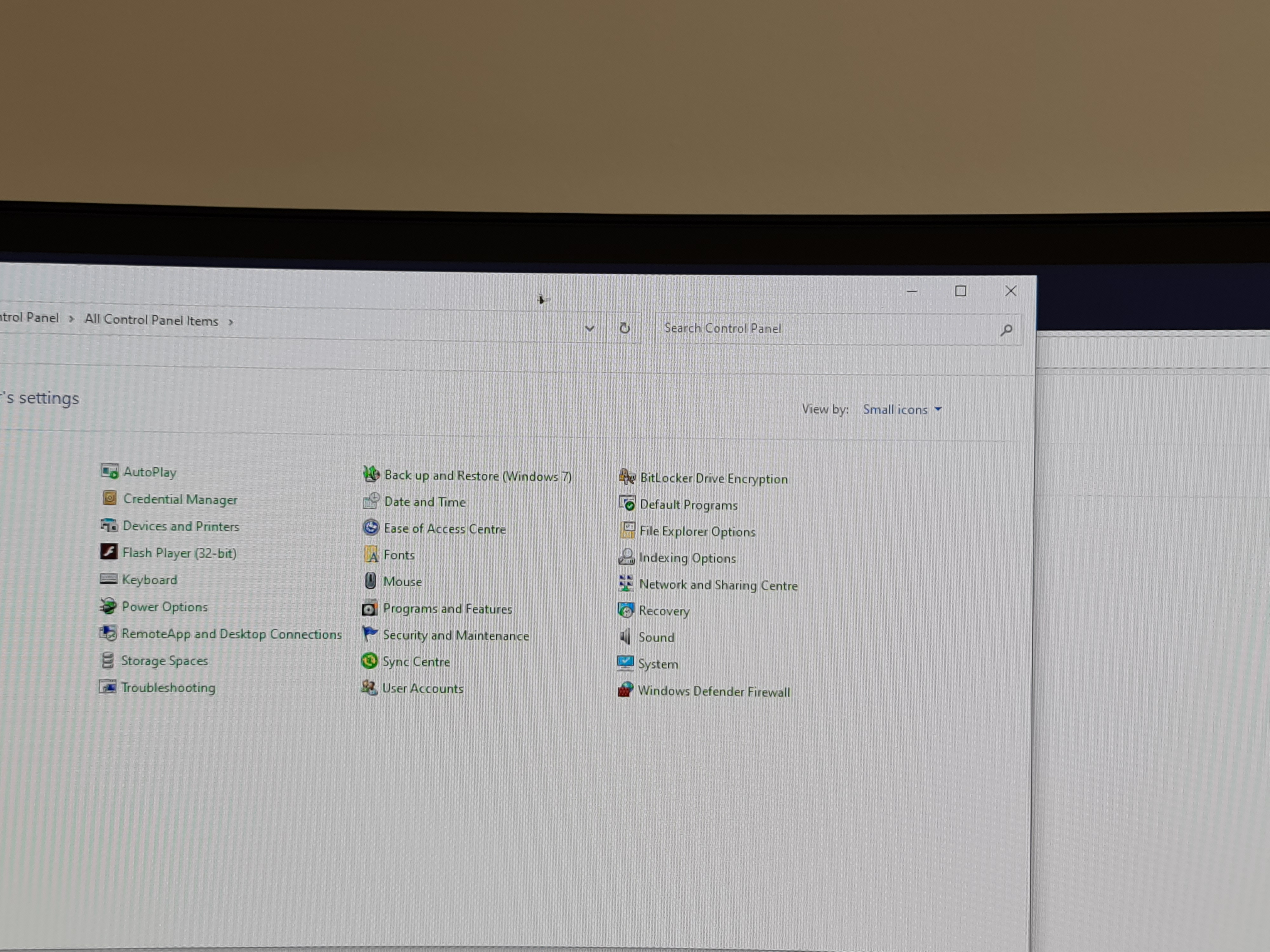Click the Windows Defender Firewall icon
Image resolution: width=1270 pixels, height=952 pixels.
[x=625, y=690]
